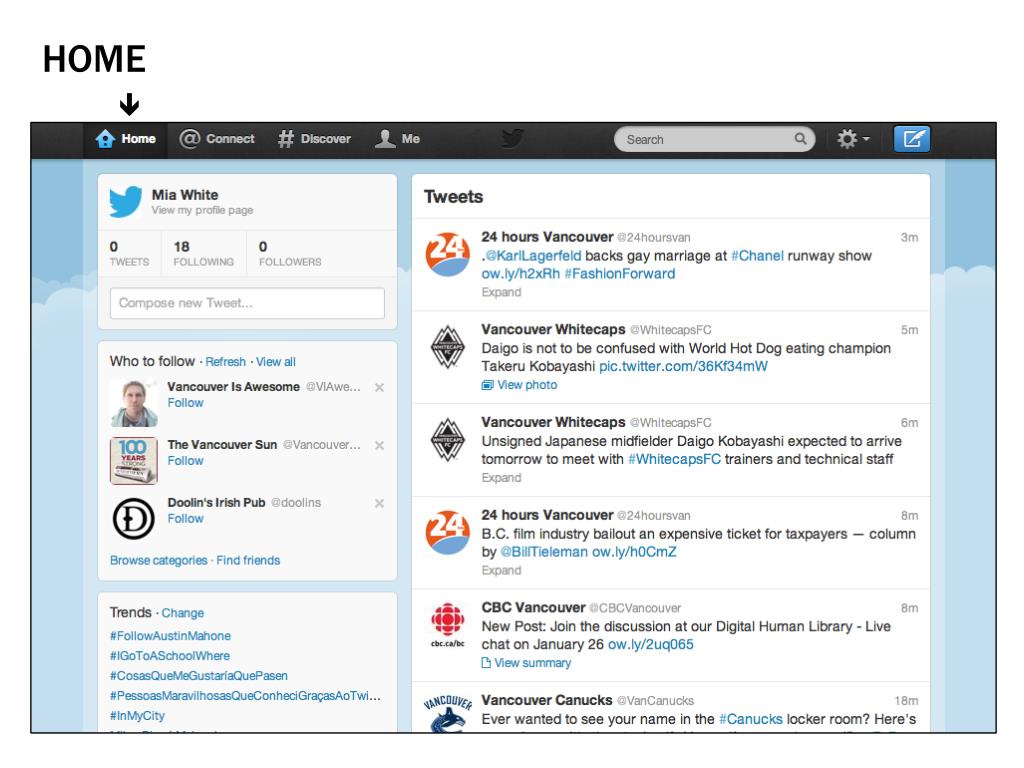Image resolution: width=1024 pixels, height=768 pixels.
Task: Click The Vancouver Sun avatar
Action: tap(133, 460)
